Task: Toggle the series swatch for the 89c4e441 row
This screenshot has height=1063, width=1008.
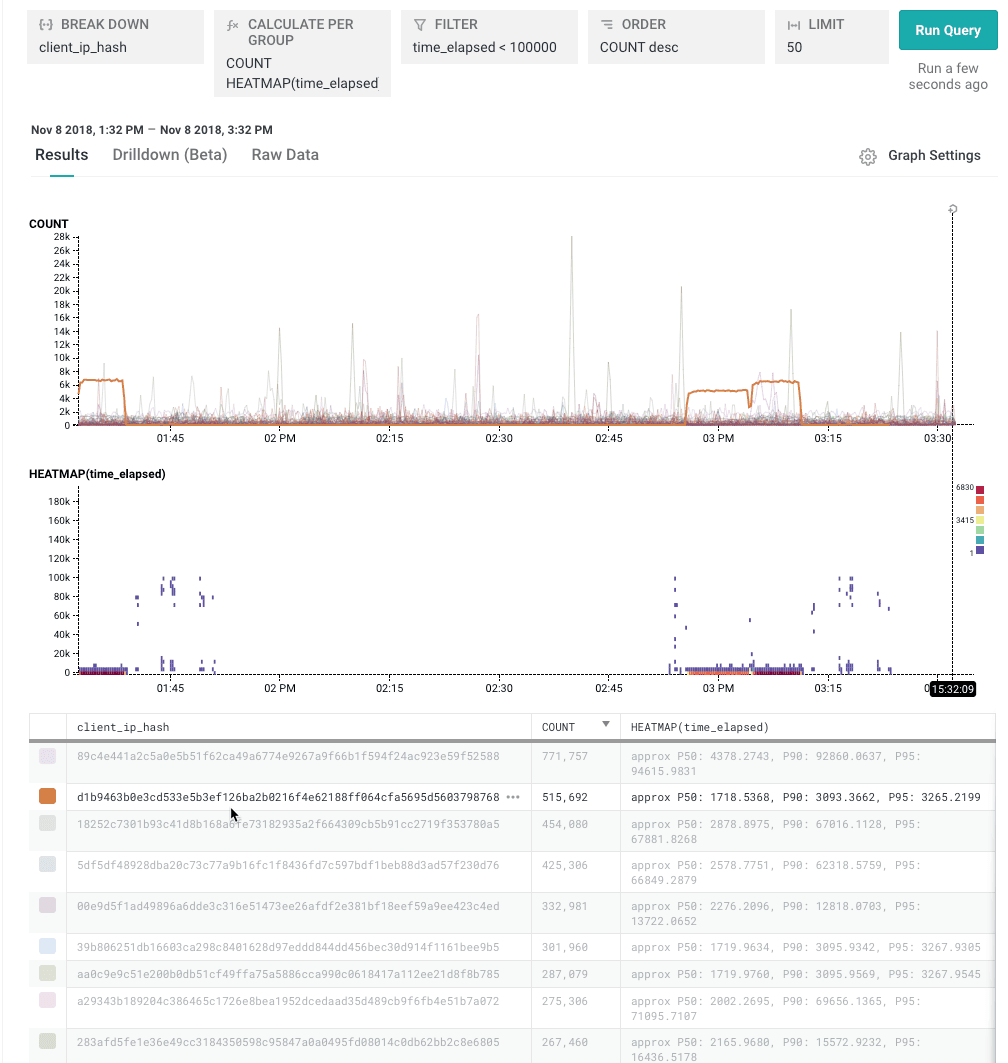Action: tap(47, 757)
